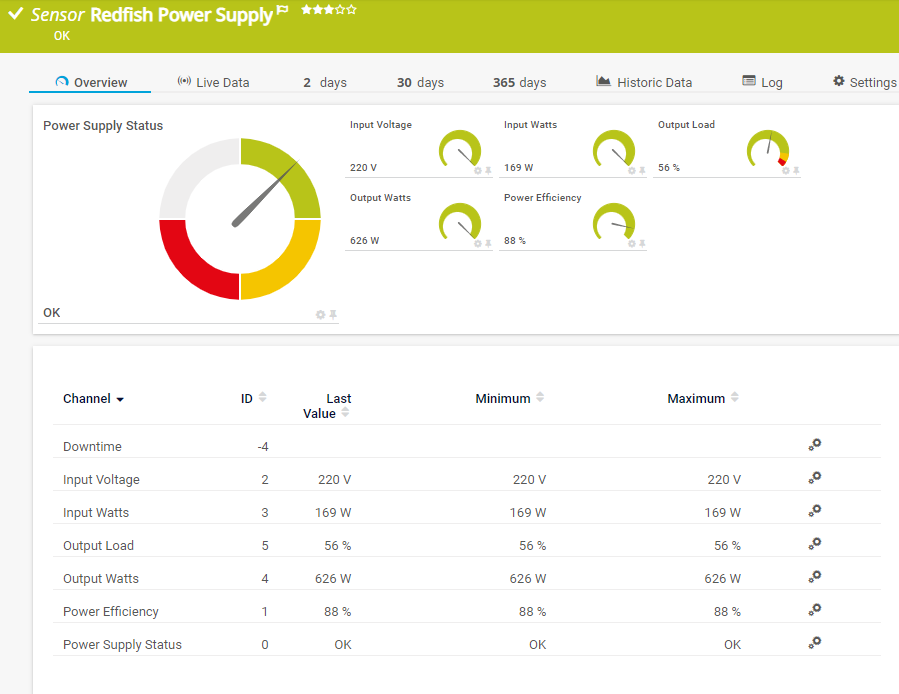Image resolution: width=899 pixels, height=694 pixels.
Task: Edit channel settings for Power Supply Status row
Action: coord(815,644)
